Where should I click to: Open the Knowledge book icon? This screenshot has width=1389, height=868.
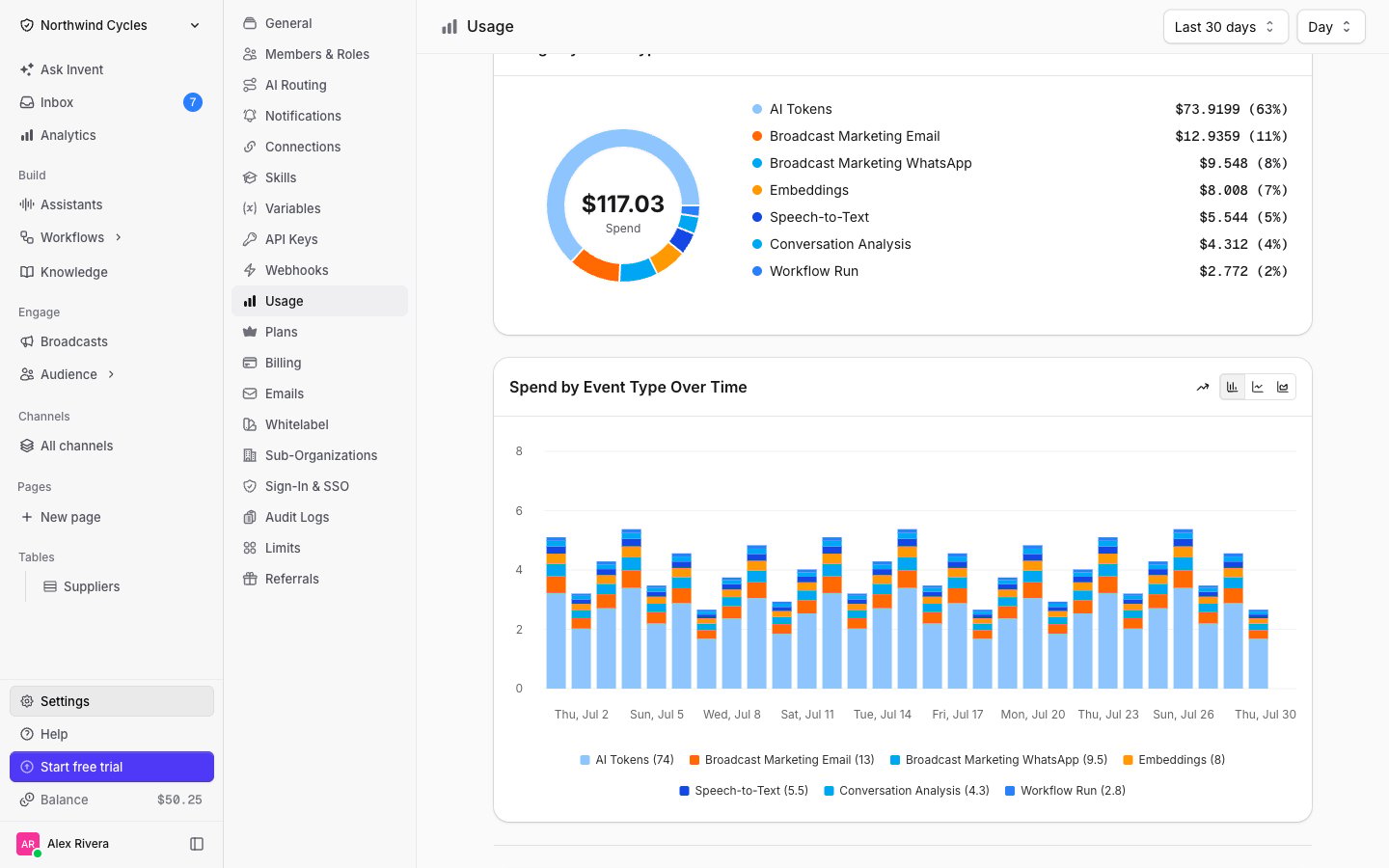[27, 272]
